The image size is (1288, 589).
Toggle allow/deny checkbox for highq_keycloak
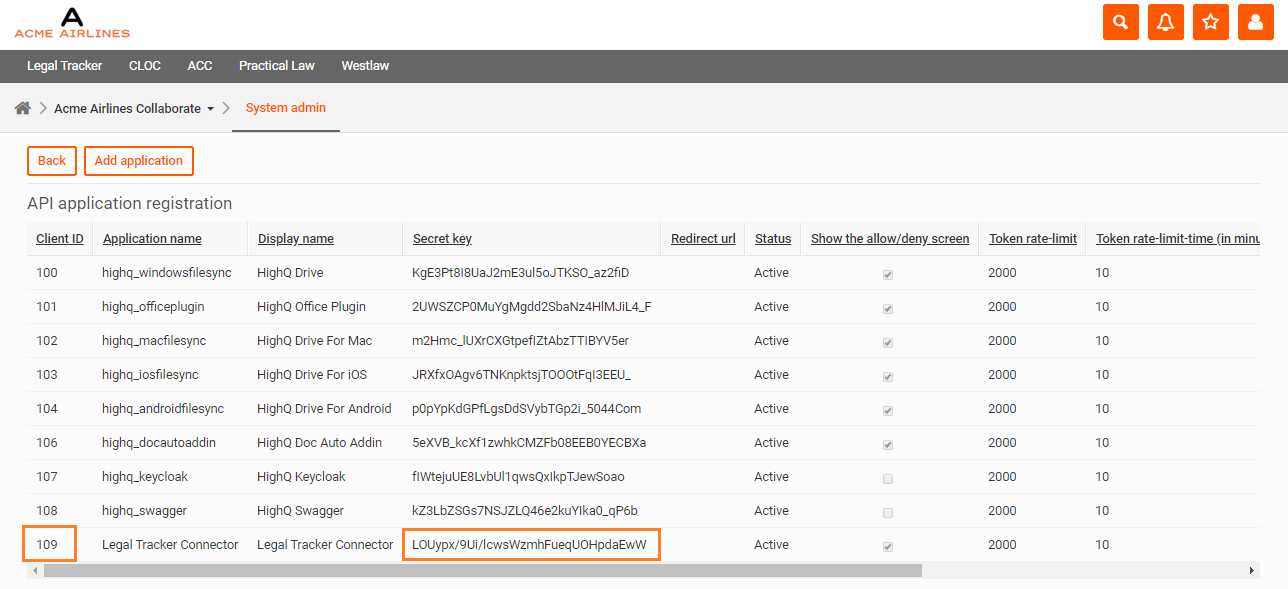(x=888, y=479)
